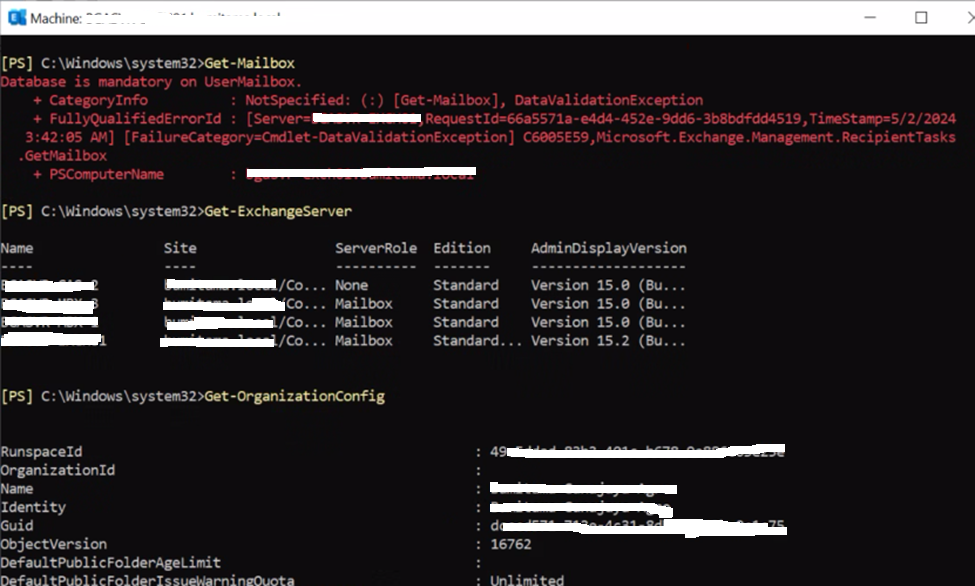Click the 'Get-Mailbox' command text
975x586 pixels.
pyautogui.click(x=249, y=63)
